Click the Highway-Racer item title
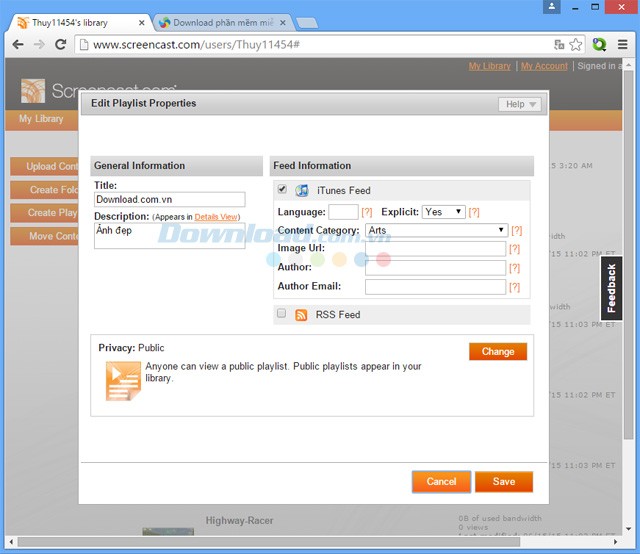 pyautogui.click(x=239, y=520)
